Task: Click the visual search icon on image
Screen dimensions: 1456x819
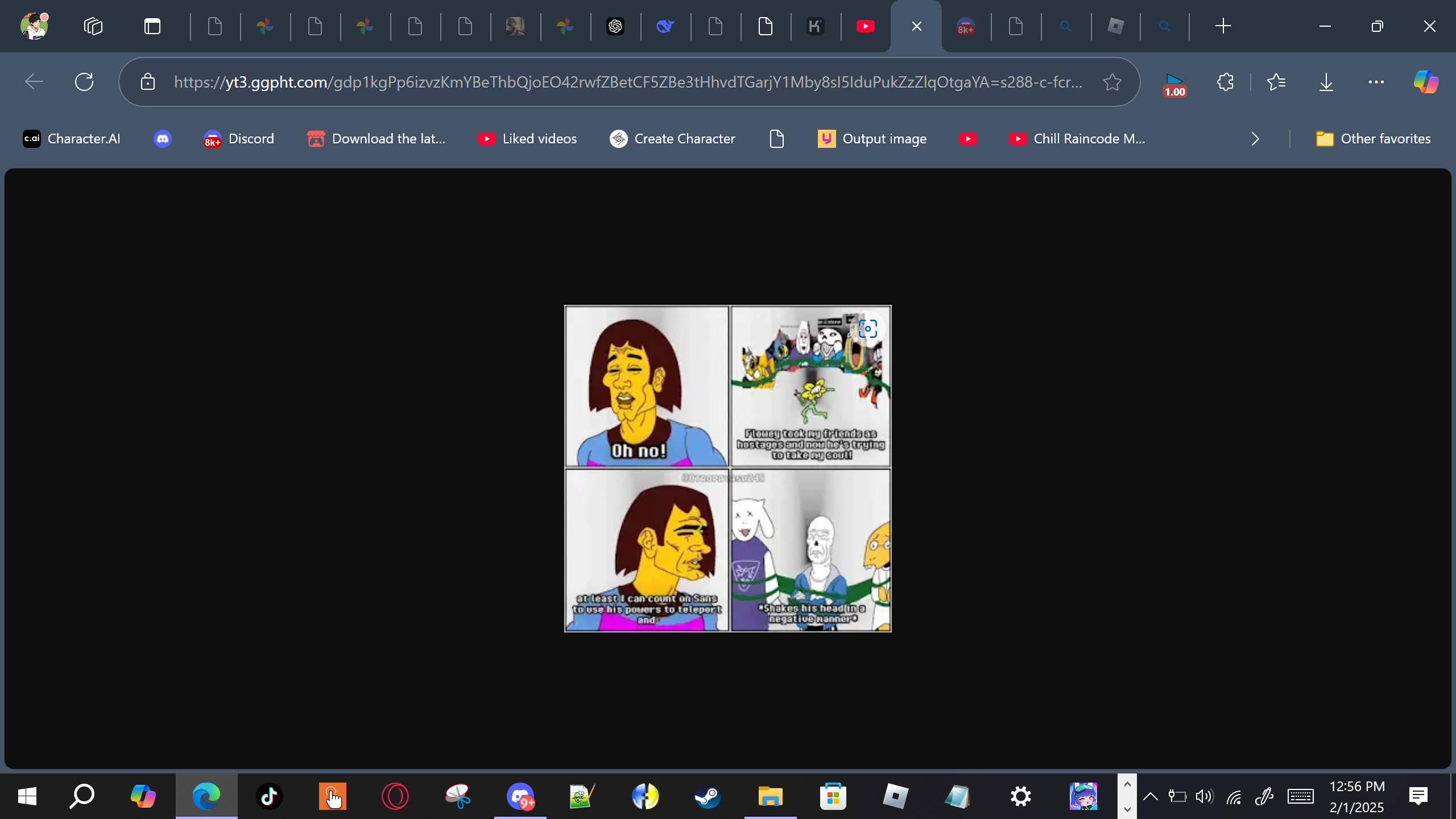Action: (x=867, y=329)
